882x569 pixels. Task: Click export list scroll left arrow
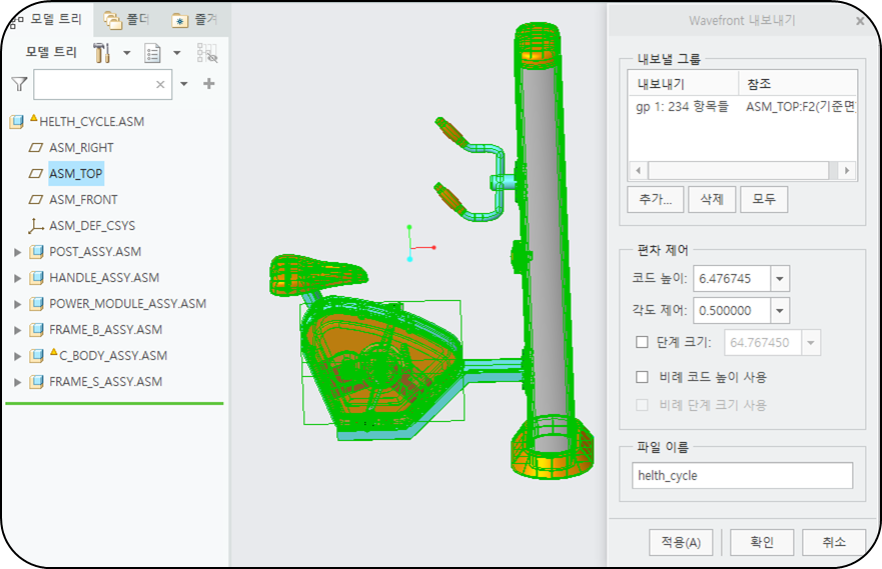coord(638,170)
